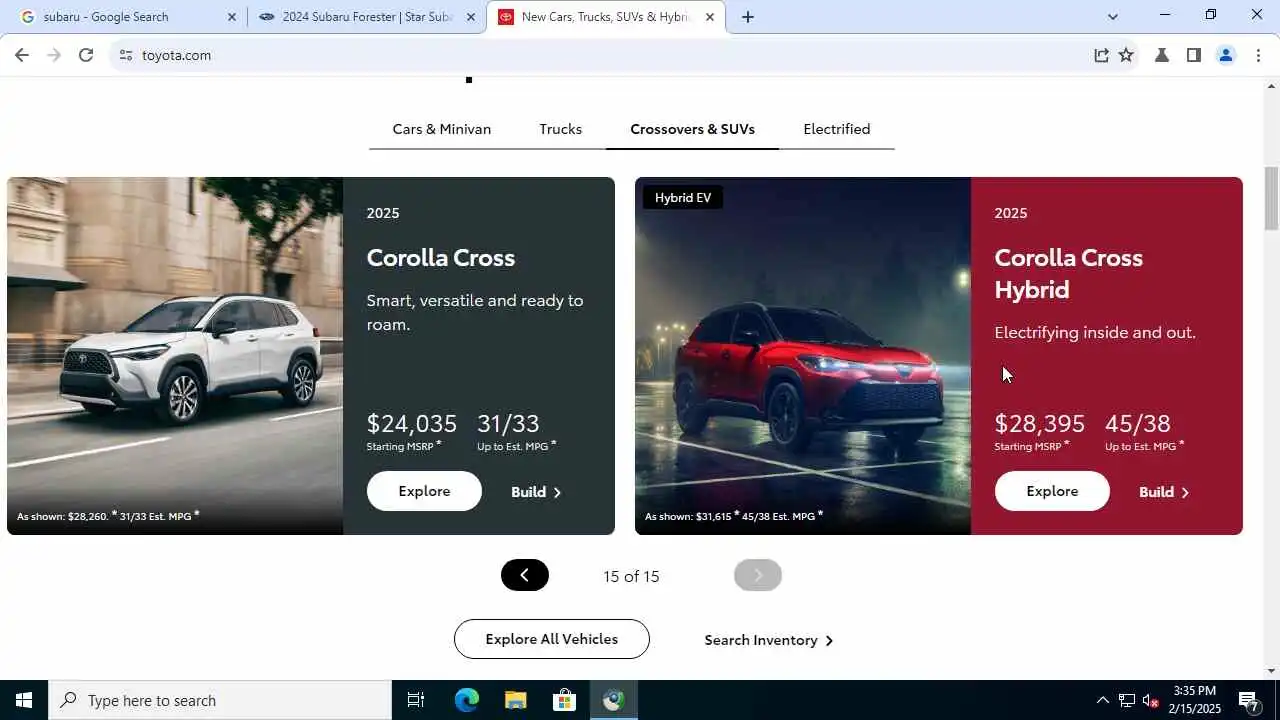Select Cars & Minivan category tab

pos(441,129)
